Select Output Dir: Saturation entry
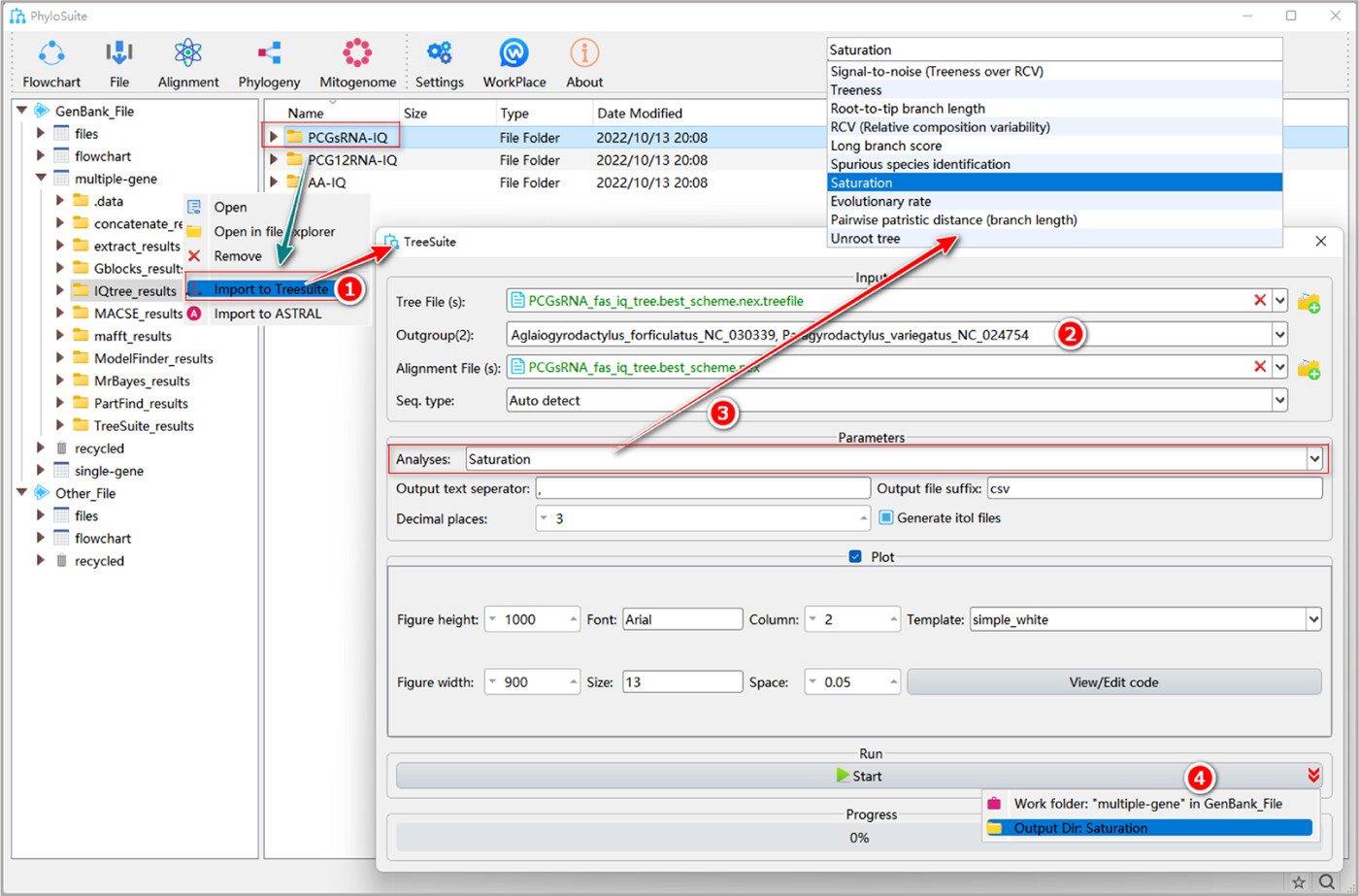The width and height of the screenshot is (1359, 896). [1148, 828]
